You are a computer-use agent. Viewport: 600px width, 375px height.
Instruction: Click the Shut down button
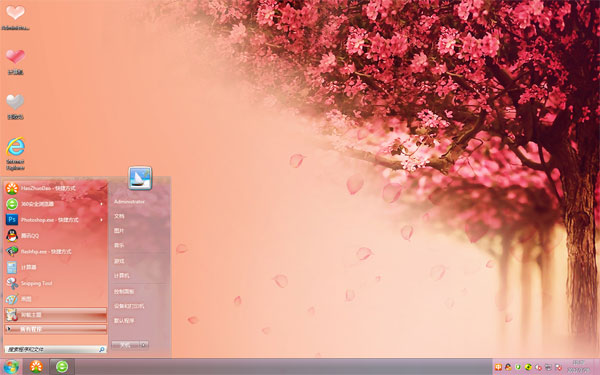click(x=125, y=345)
